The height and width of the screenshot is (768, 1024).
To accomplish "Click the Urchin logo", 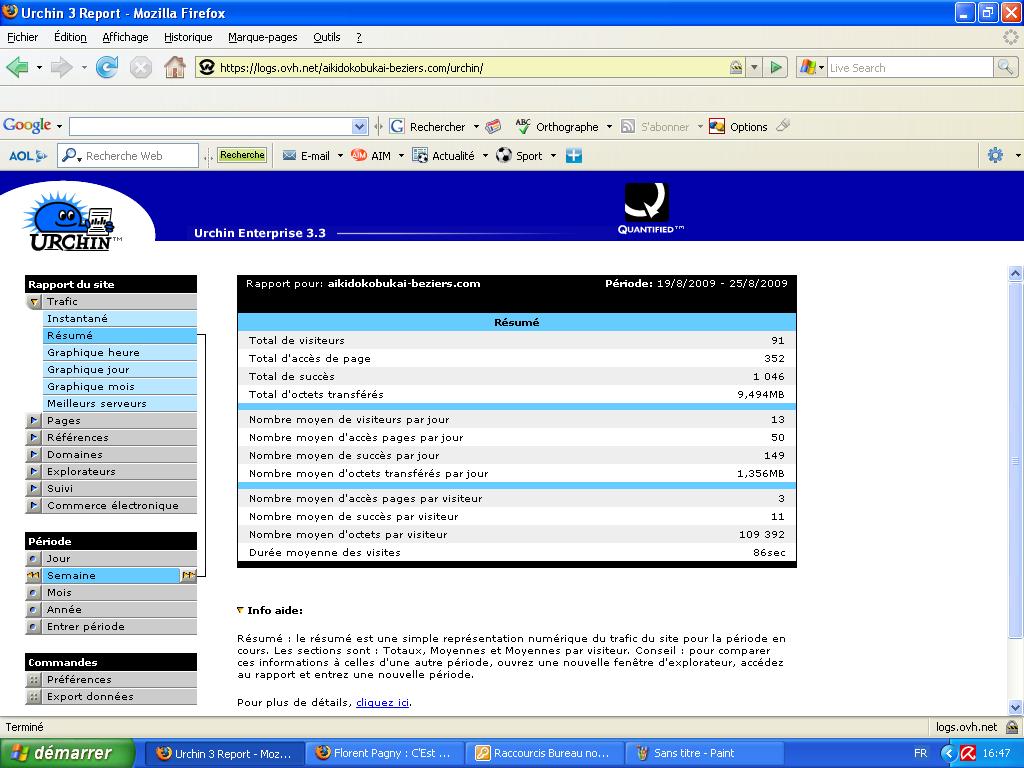I will click(72, 222).
